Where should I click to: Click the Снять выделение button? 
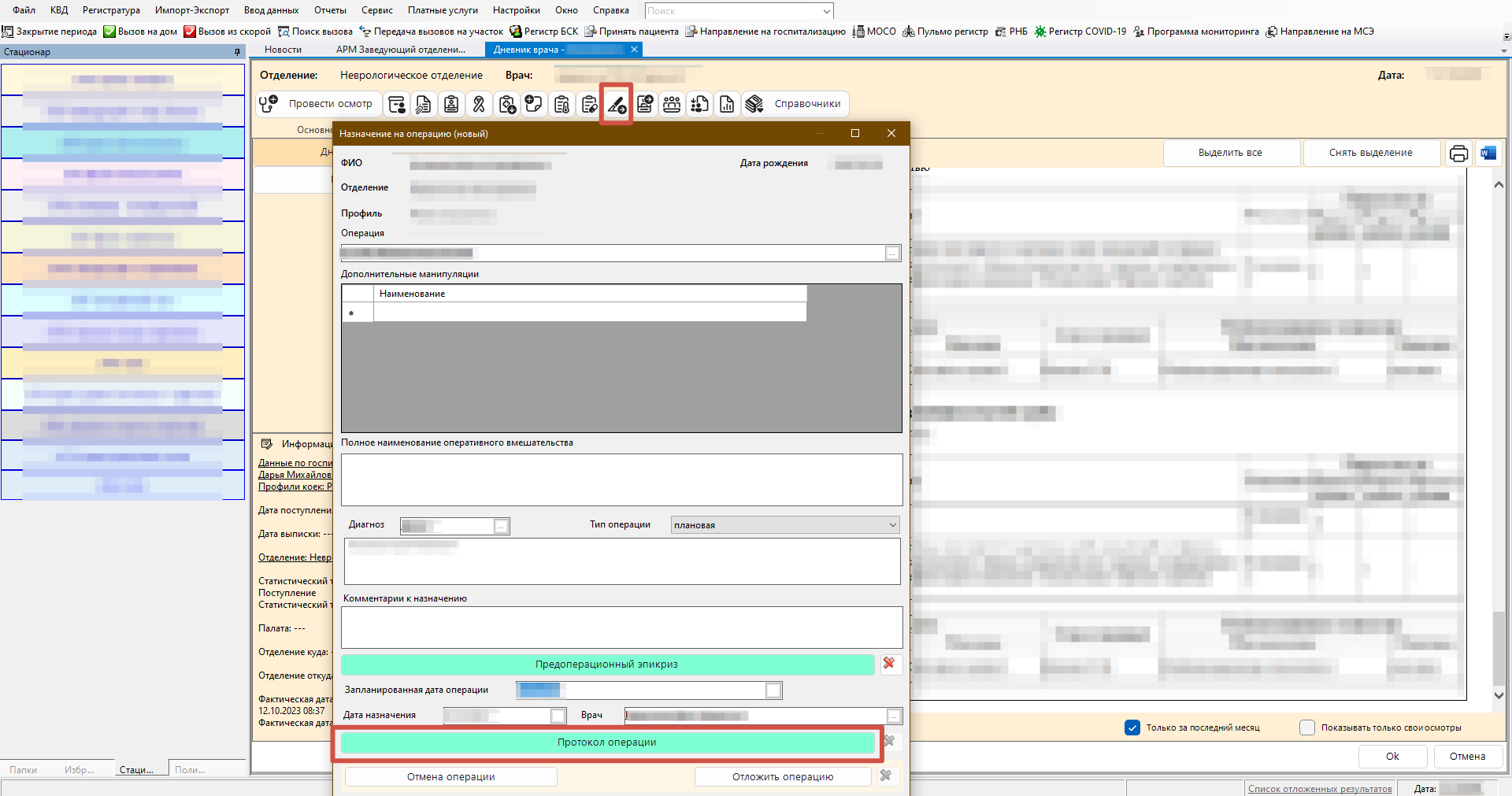click(1371, 153)
